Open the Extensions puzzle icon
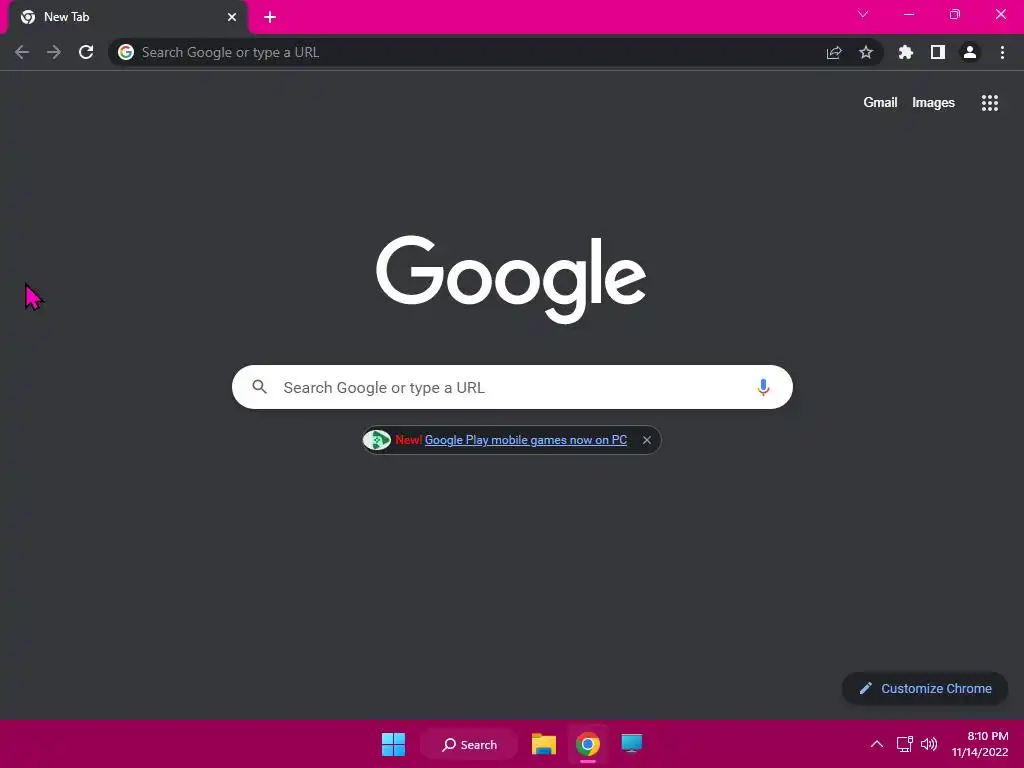 [906, 52]
